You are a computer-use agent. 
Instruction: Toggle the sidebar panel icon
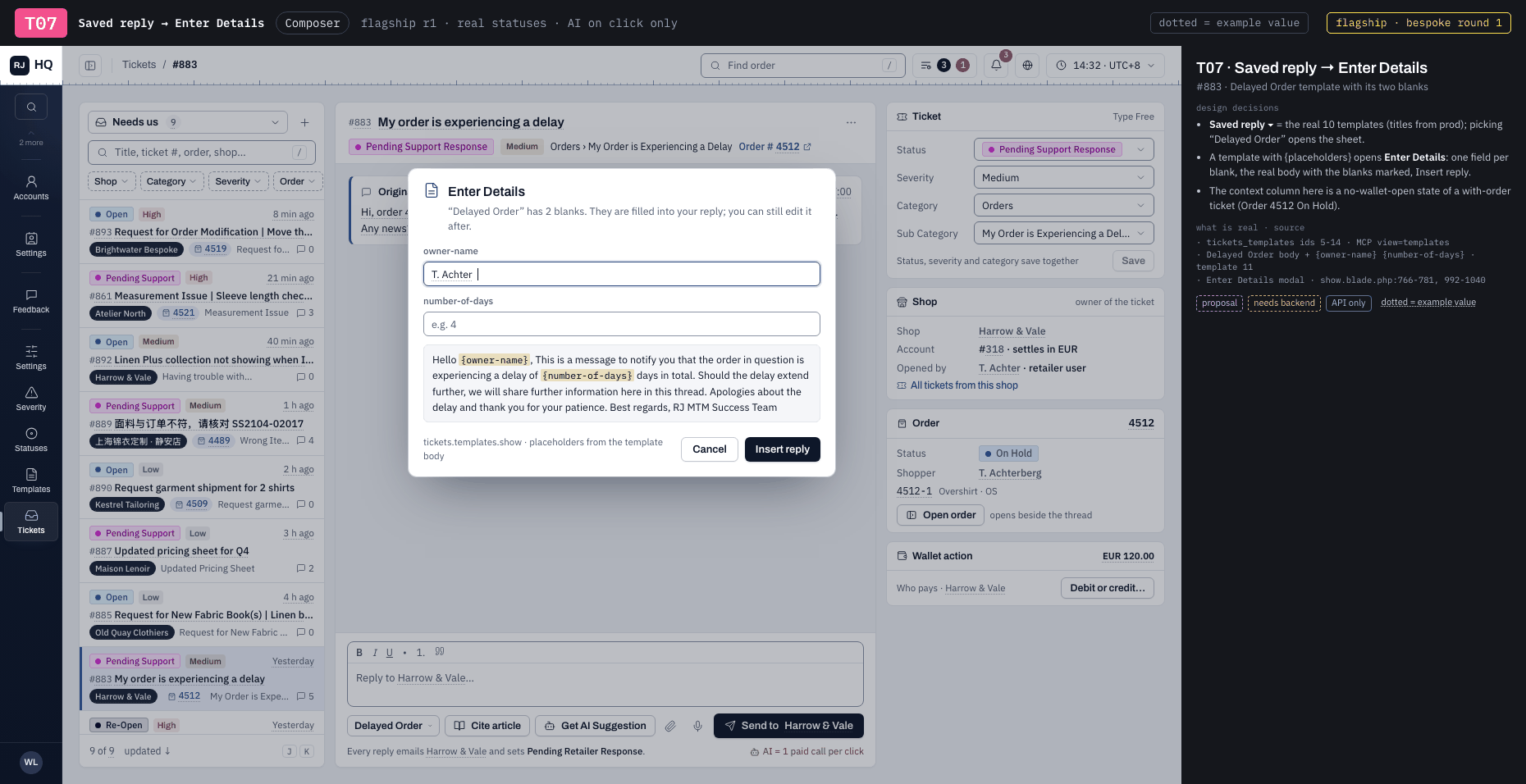pyautogui.click(x=90, y=66)
